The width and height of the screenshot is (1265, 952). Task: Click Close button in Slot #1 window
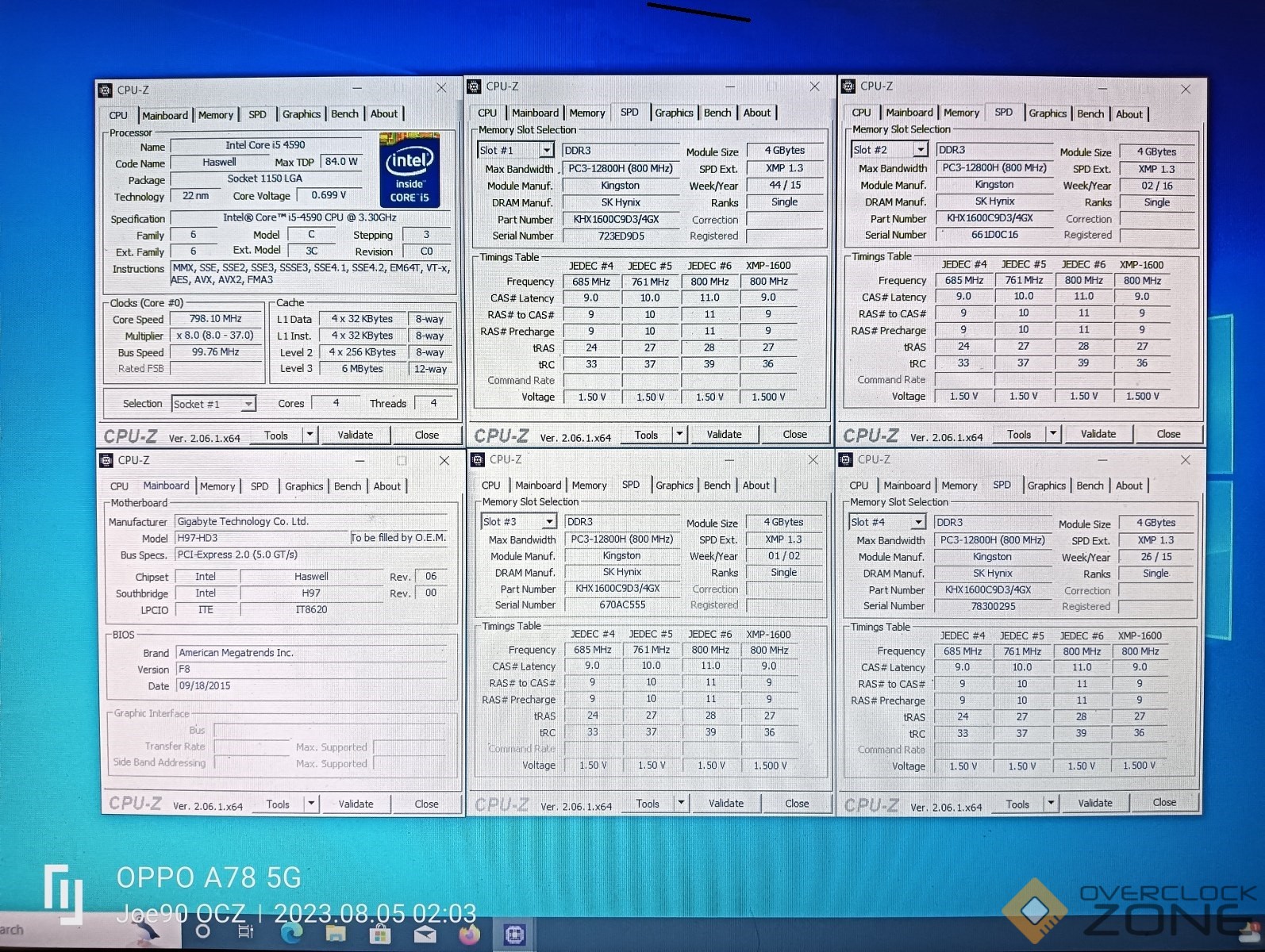tap(795, 434)
